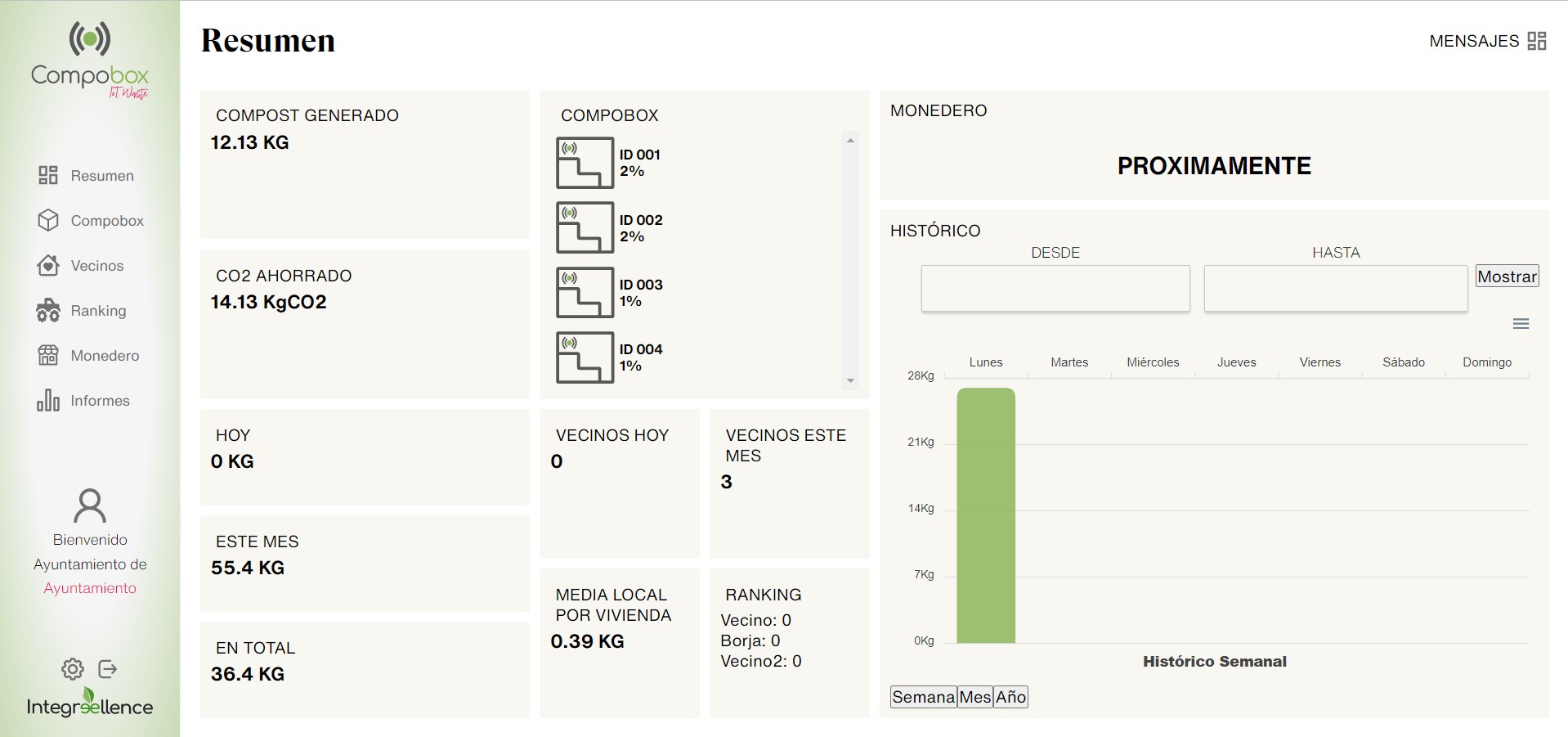Click the Hasta date input field
1568x737 pixels.
point(1335,288)
